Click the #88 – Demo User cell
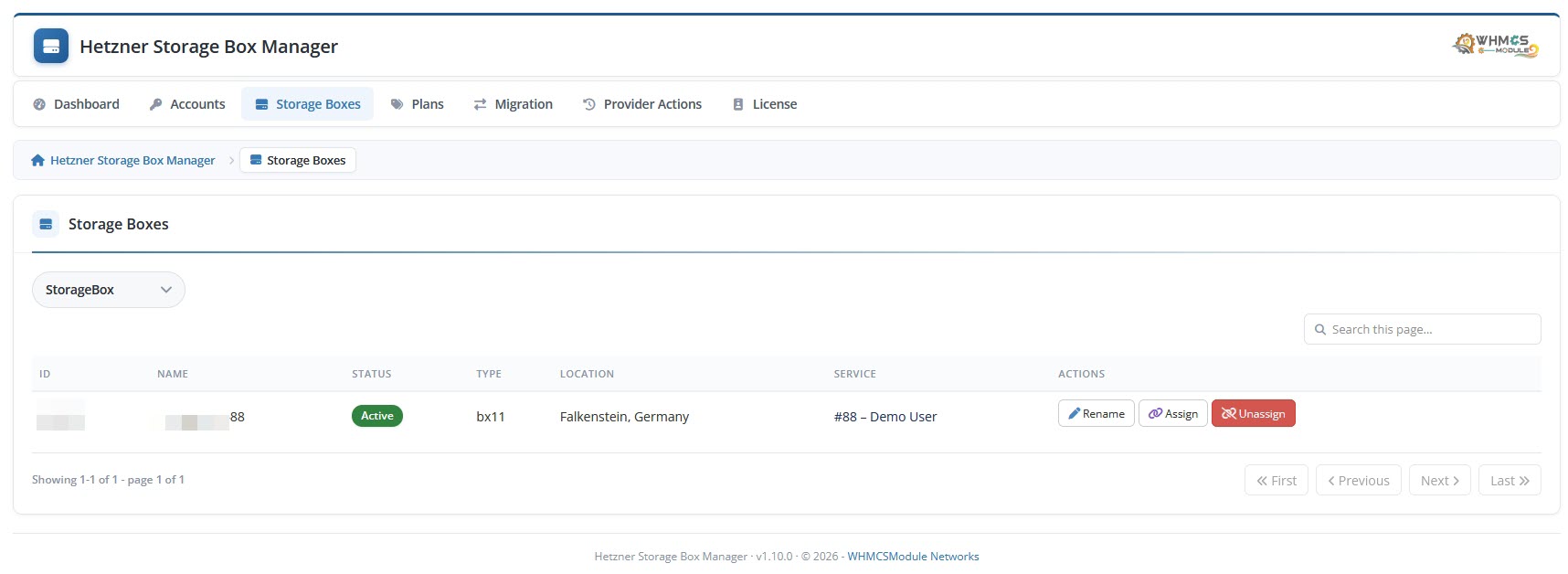Viewport: 1568px width, 574px height. tap(885, 417)
